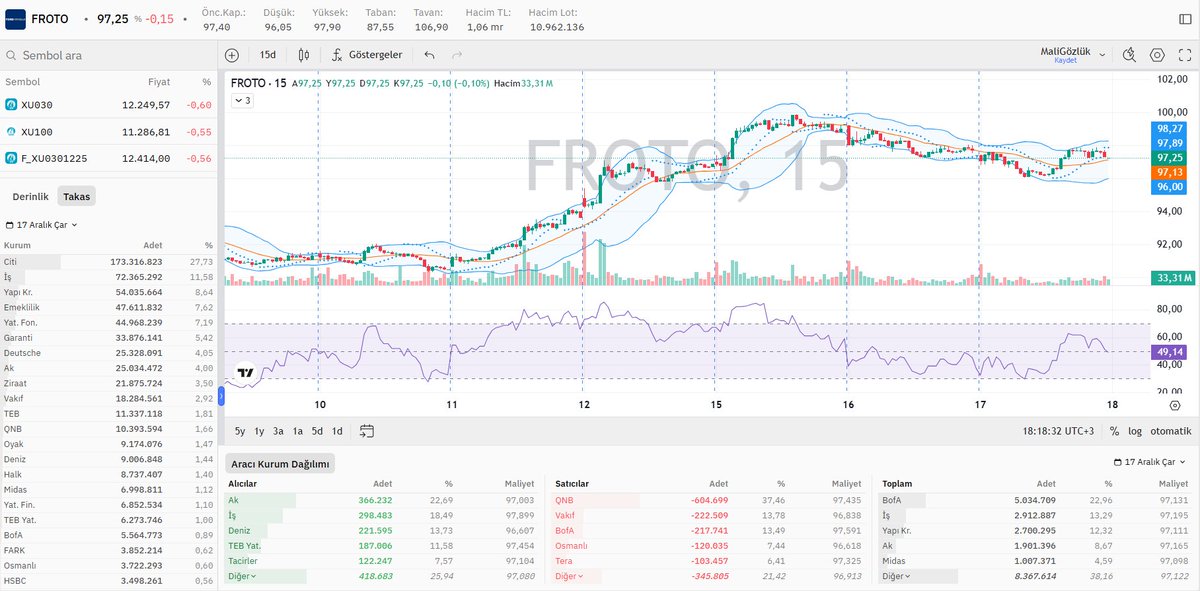
Task: Expand the collapsed indicators legend (3)
Action: (x=242, y=100)
